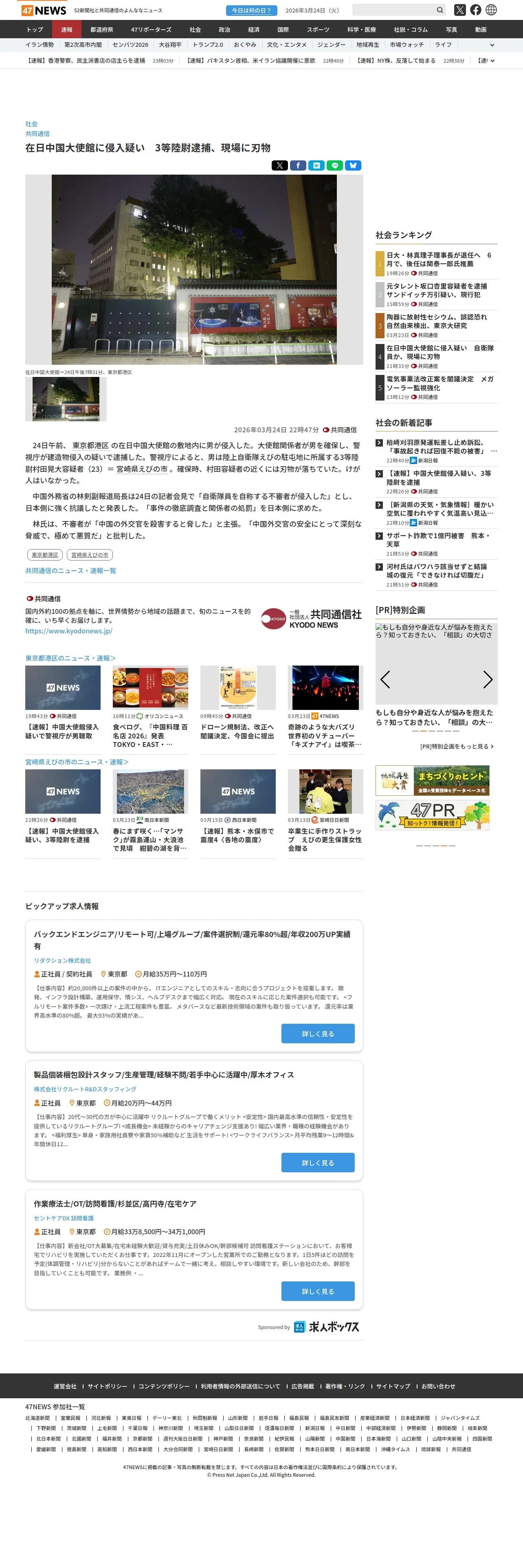Click the 今日は何の日？ button

coord(251,10)
